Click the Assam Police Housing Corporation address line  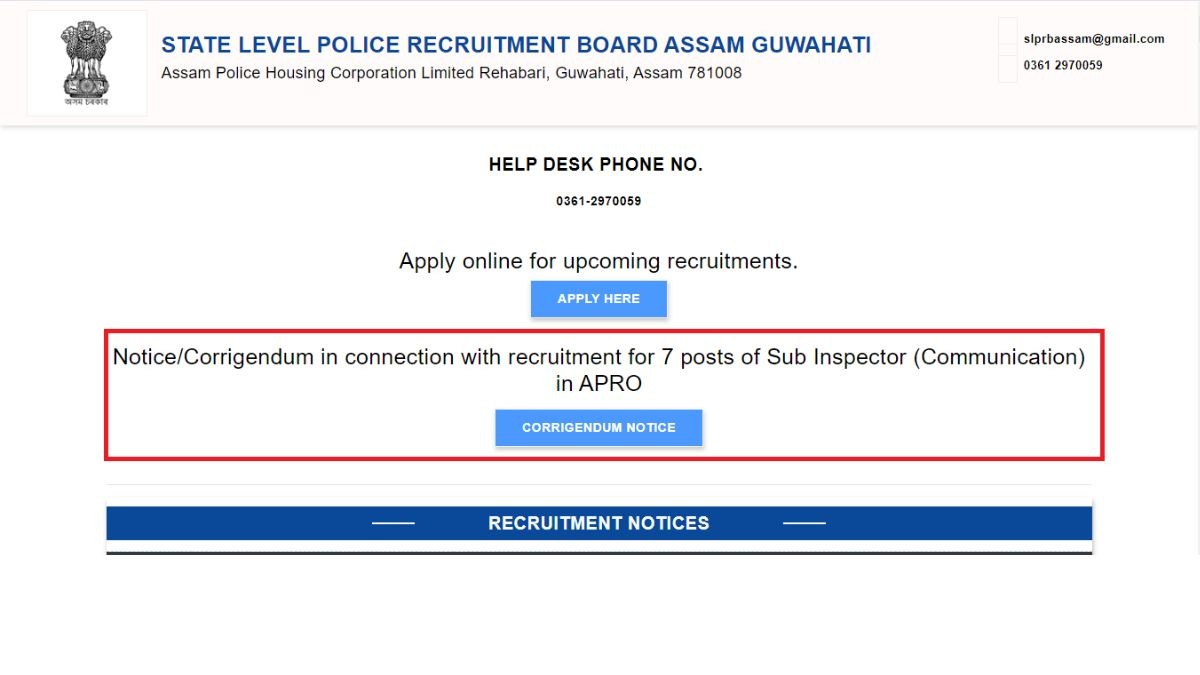[451, 73]
